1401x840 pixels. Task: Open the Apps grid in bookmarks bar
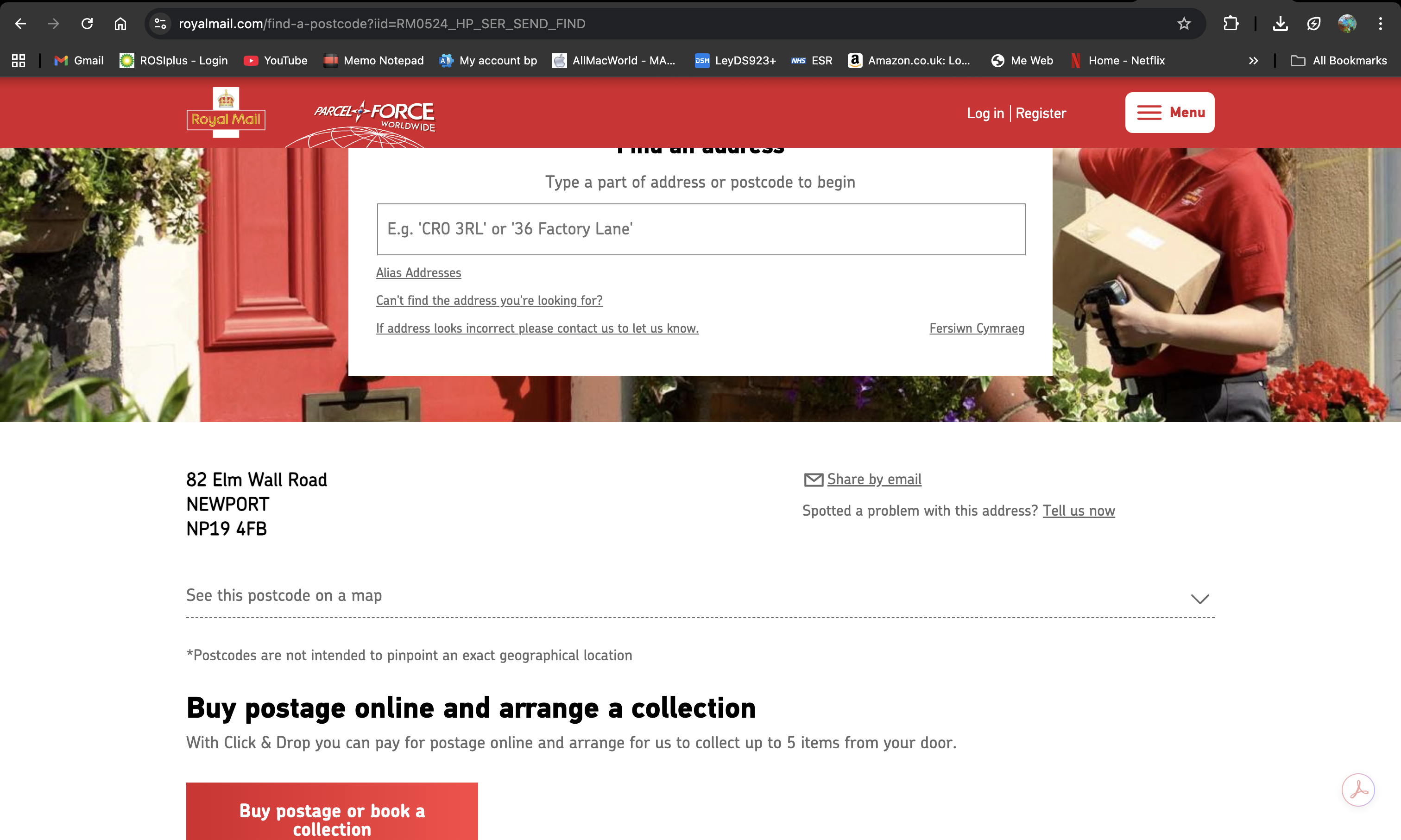(x=19, y=61)
